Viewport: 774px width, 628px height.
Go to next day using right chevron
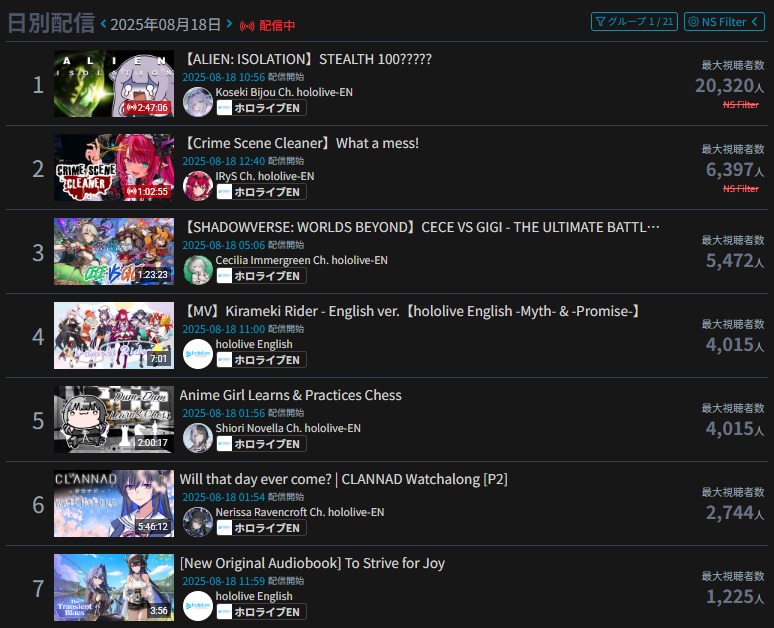click(229, 23)
